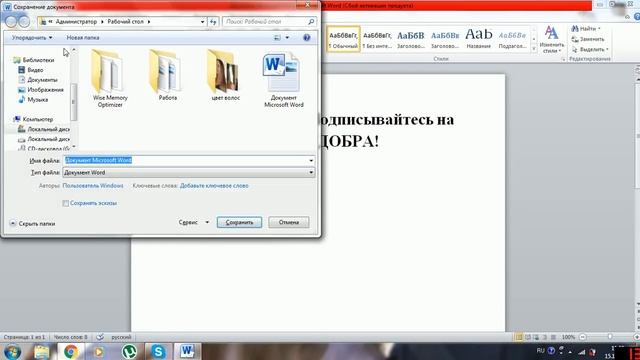Open Skype from the taskbar
Screen dimensions: 640x360
[158, 351]
